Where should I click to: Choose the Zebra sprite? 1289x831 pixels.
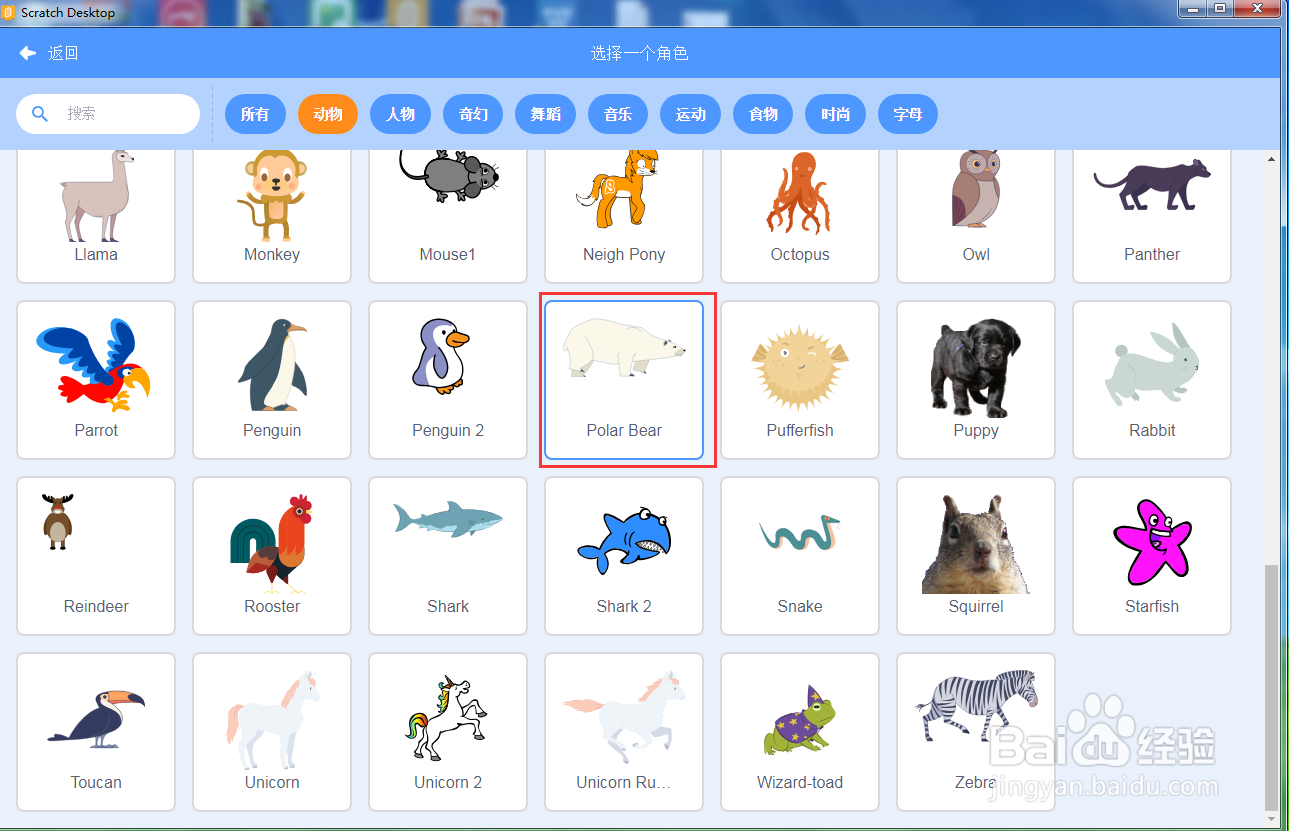point(976,732)
